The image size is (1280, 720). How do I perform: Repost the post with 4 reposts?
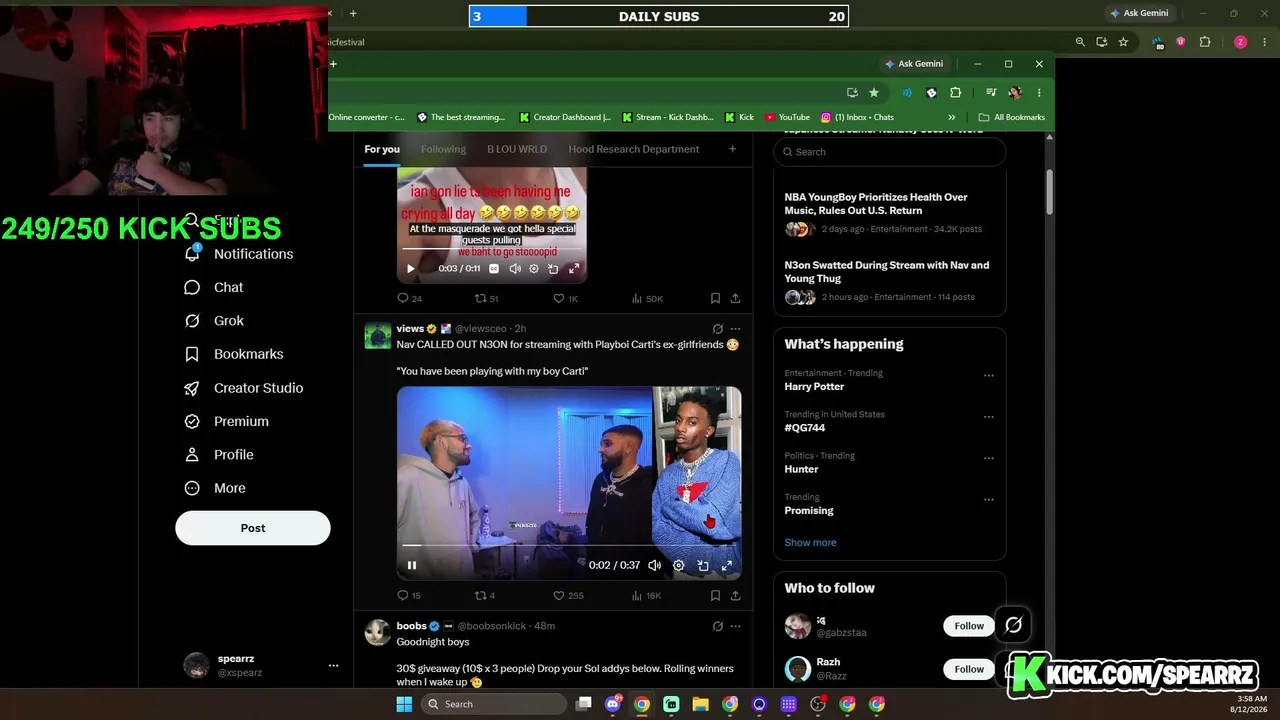point(485,595)
